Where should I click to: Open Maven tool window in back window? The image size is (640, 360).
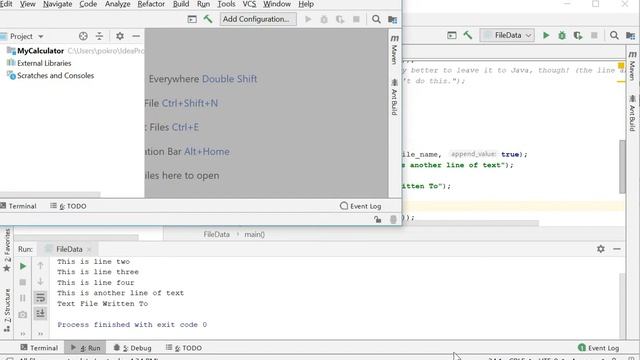(x=632, y=66)
